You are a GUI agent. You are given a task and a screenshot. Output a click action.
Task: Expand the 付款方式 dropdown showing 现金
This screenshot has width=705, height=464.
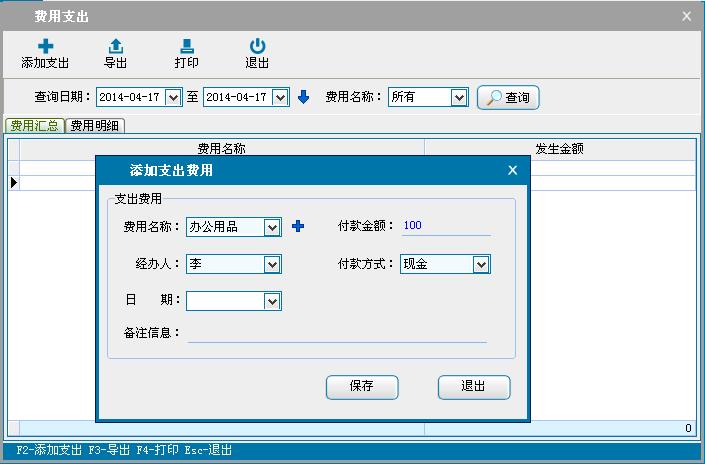coord(480,264)
